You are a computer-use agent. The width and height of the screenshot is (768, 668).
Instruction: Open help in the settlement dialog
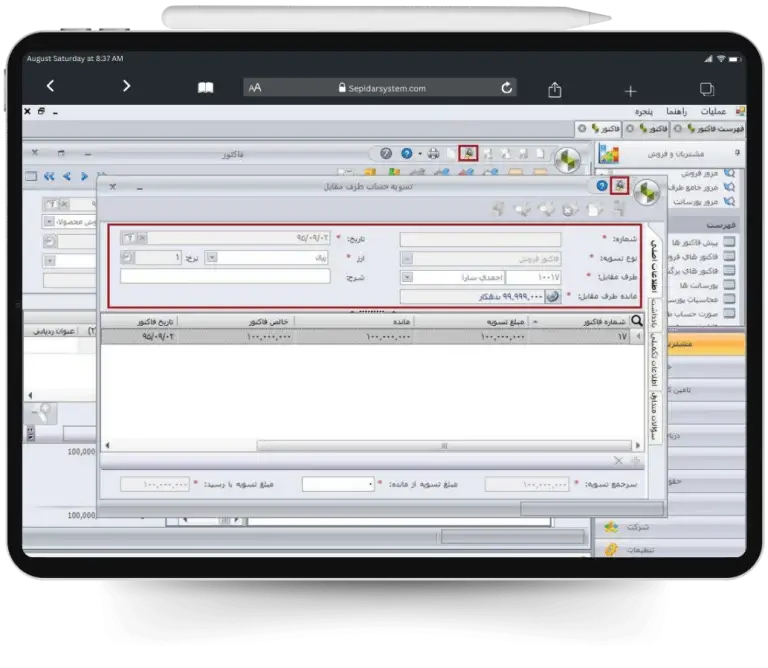(601, 186)
